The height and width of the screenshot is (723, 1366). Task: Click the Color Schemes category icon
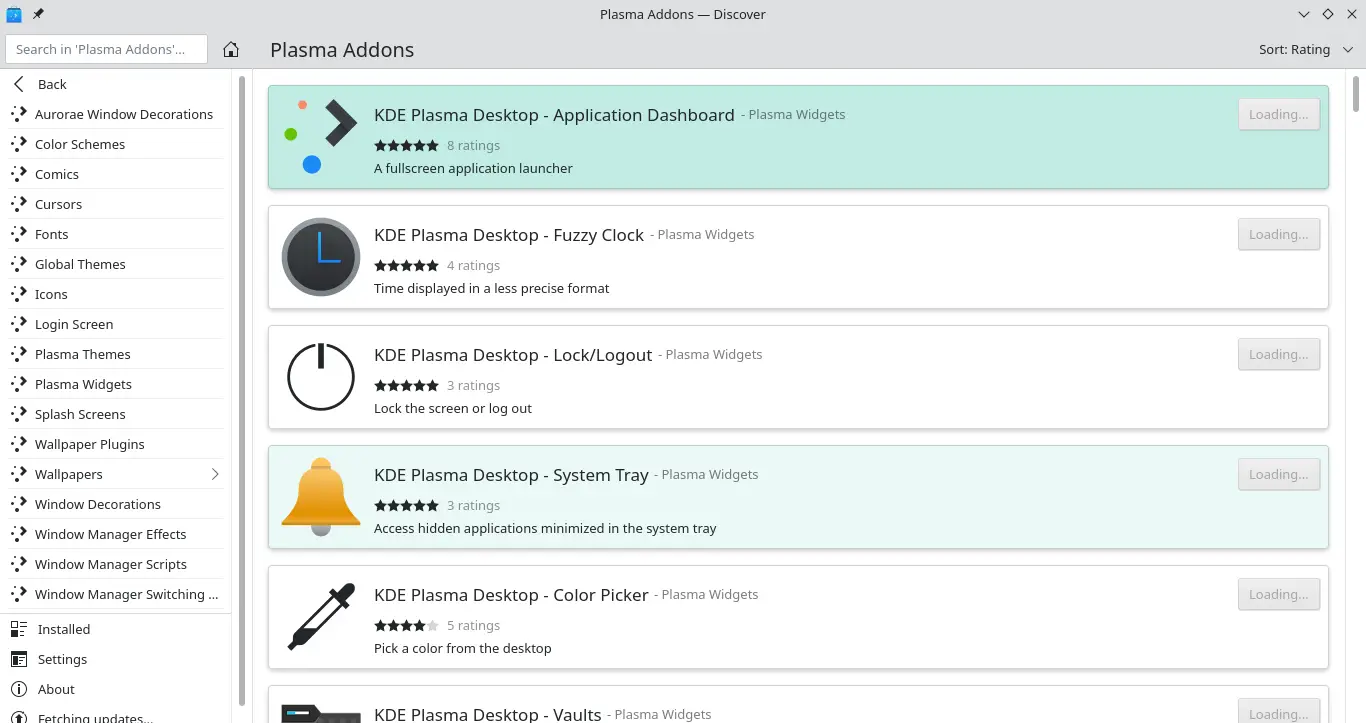[19, 144]
